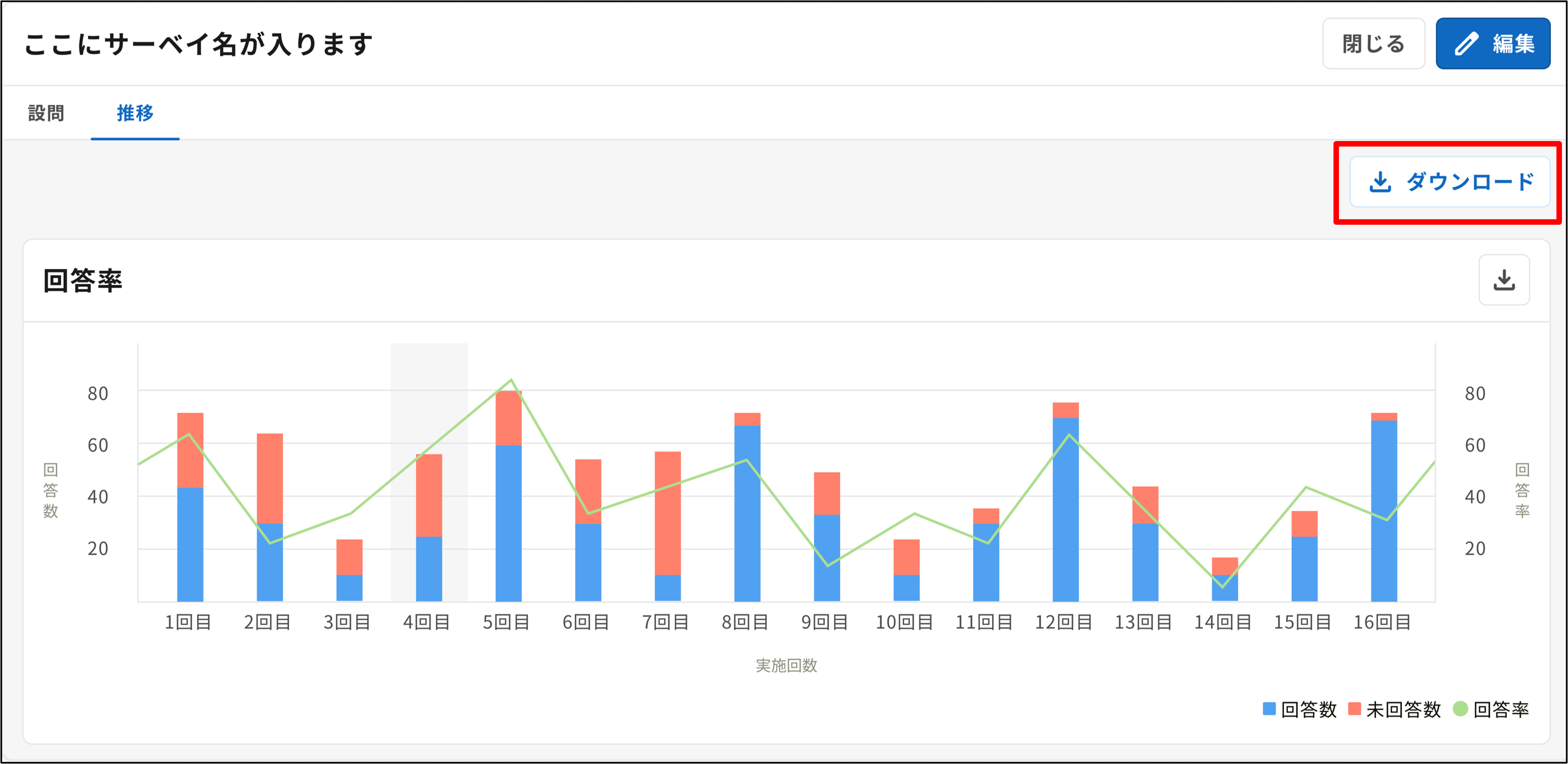This screenshot has height=764, width=1568.
Task: Click the ダウンロード button
Action: click(x=1449, y=182)
